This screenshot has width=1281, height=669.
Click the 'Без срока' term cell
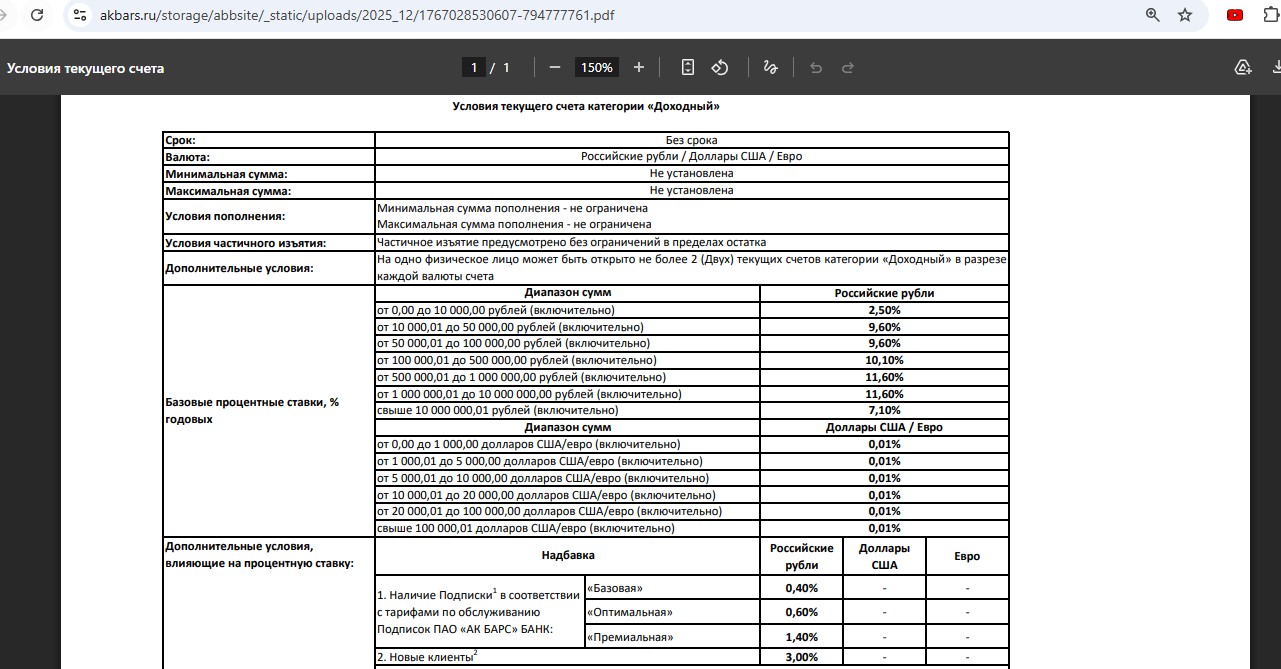(x=691, y=140)
